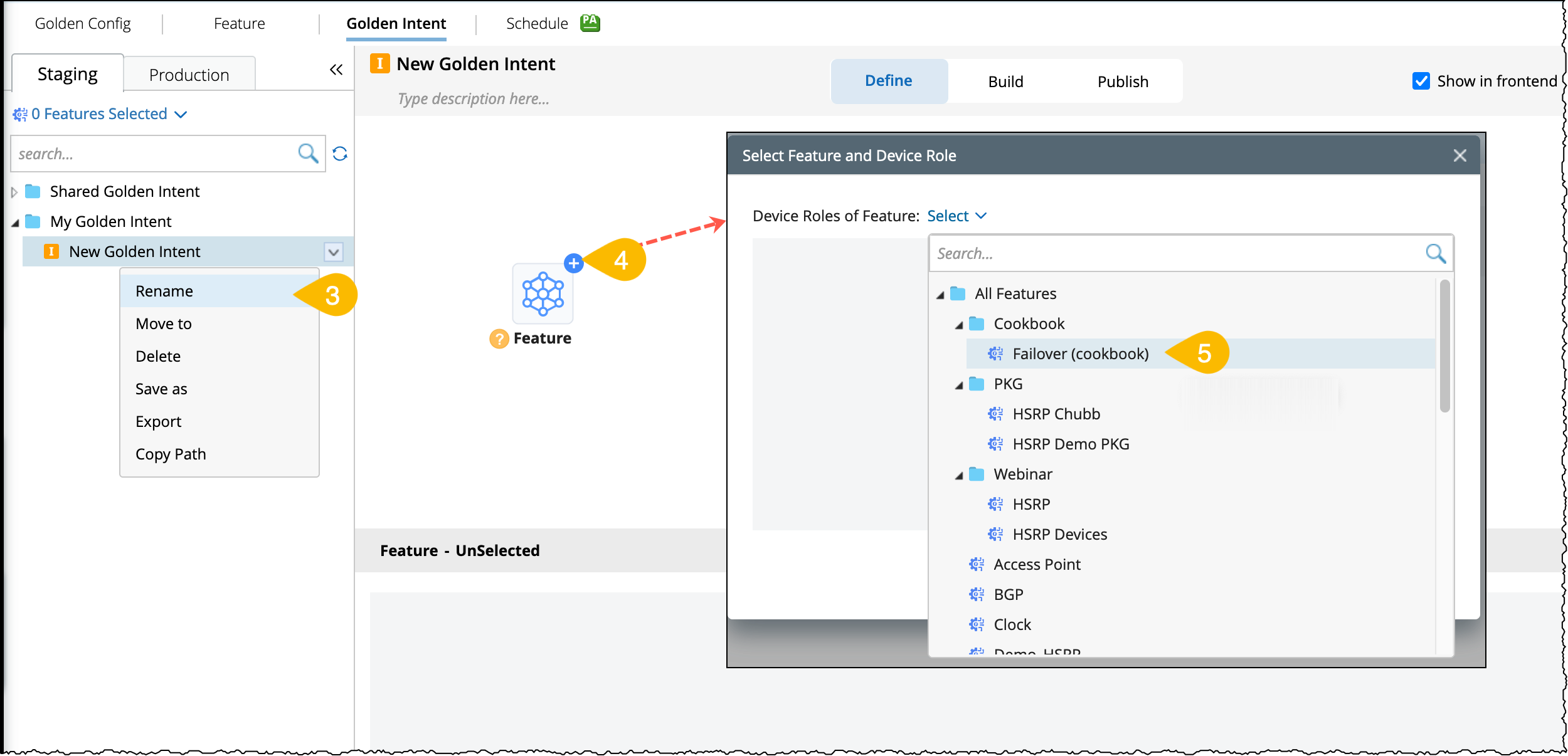Collapse left panel with double chevron icon
1568x756 pixels.
click(336, 70)
